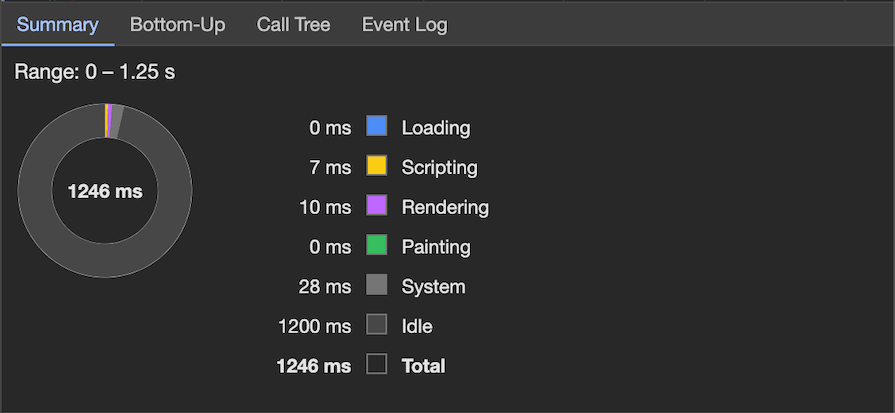This screenshot has height=413, width=895.
Task: Switch to the Summary tab
Action: [57, 24]
